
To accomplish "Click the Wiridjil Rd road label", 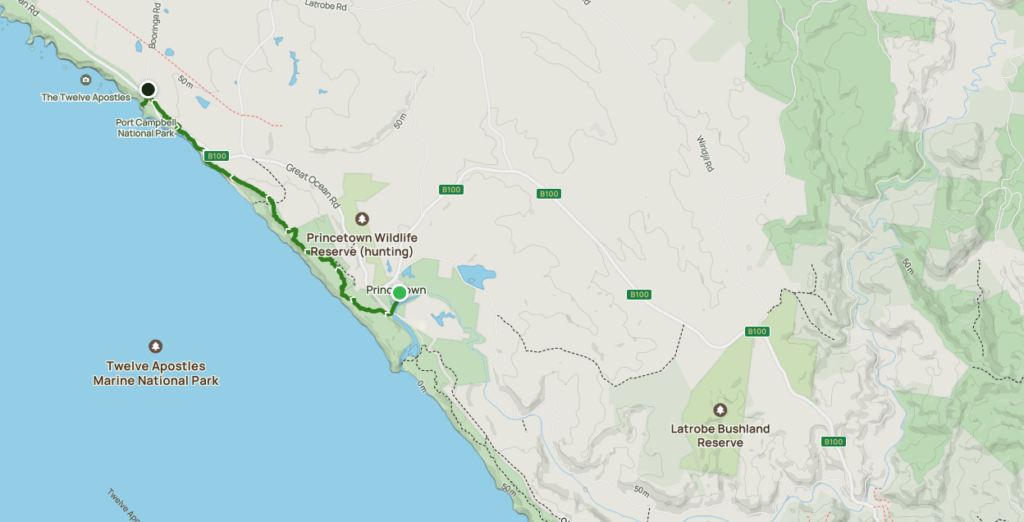I will click(x=705, y=153).
